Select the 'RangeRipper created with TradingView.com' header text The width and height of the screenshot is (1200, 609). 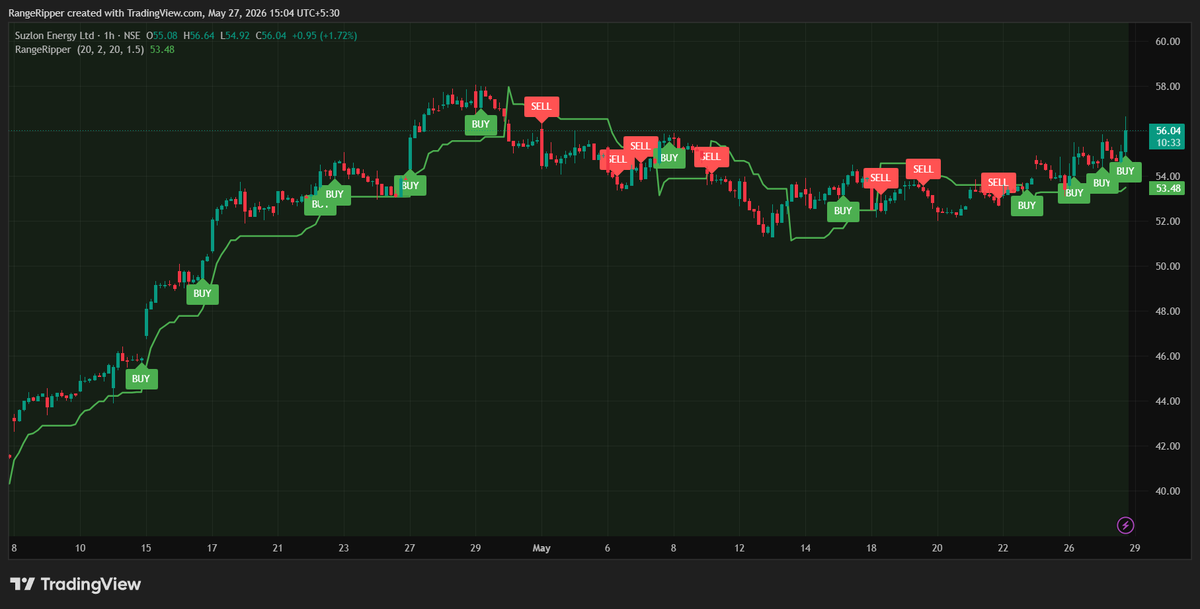(x=107, y=13)
